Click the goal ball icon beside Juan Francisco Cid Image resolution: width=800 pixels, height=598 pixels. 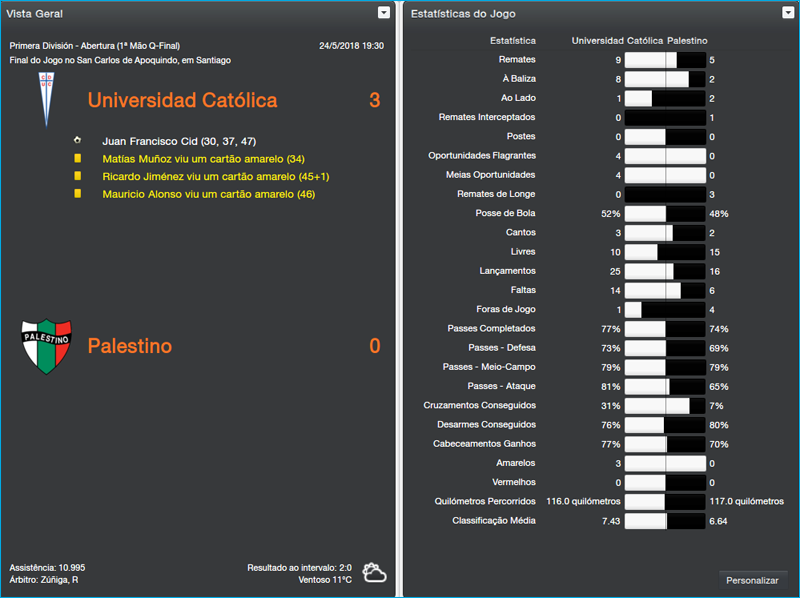click(x=77, y=141)
